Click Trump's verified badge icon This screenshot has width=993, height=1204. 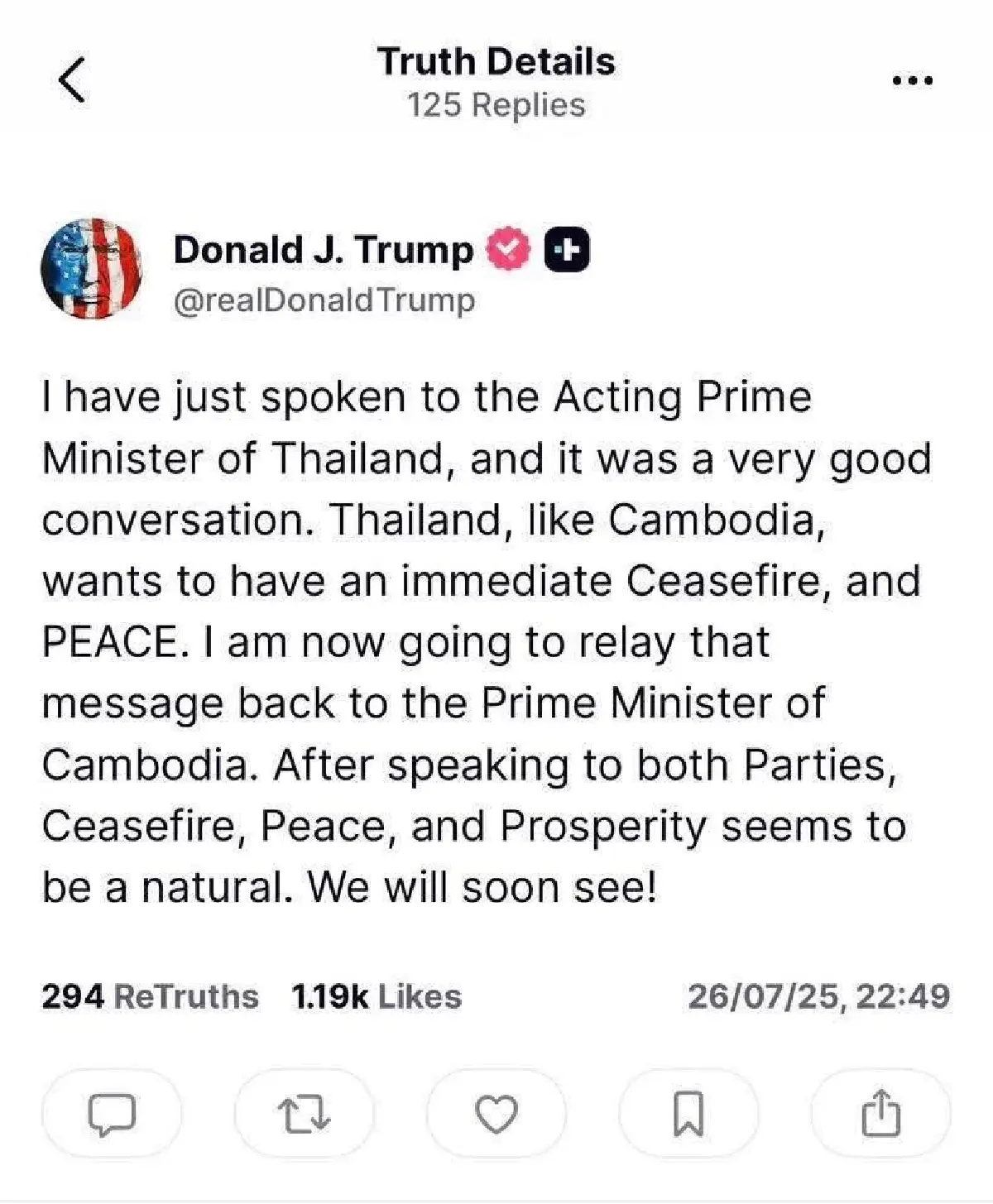[507, 246]
